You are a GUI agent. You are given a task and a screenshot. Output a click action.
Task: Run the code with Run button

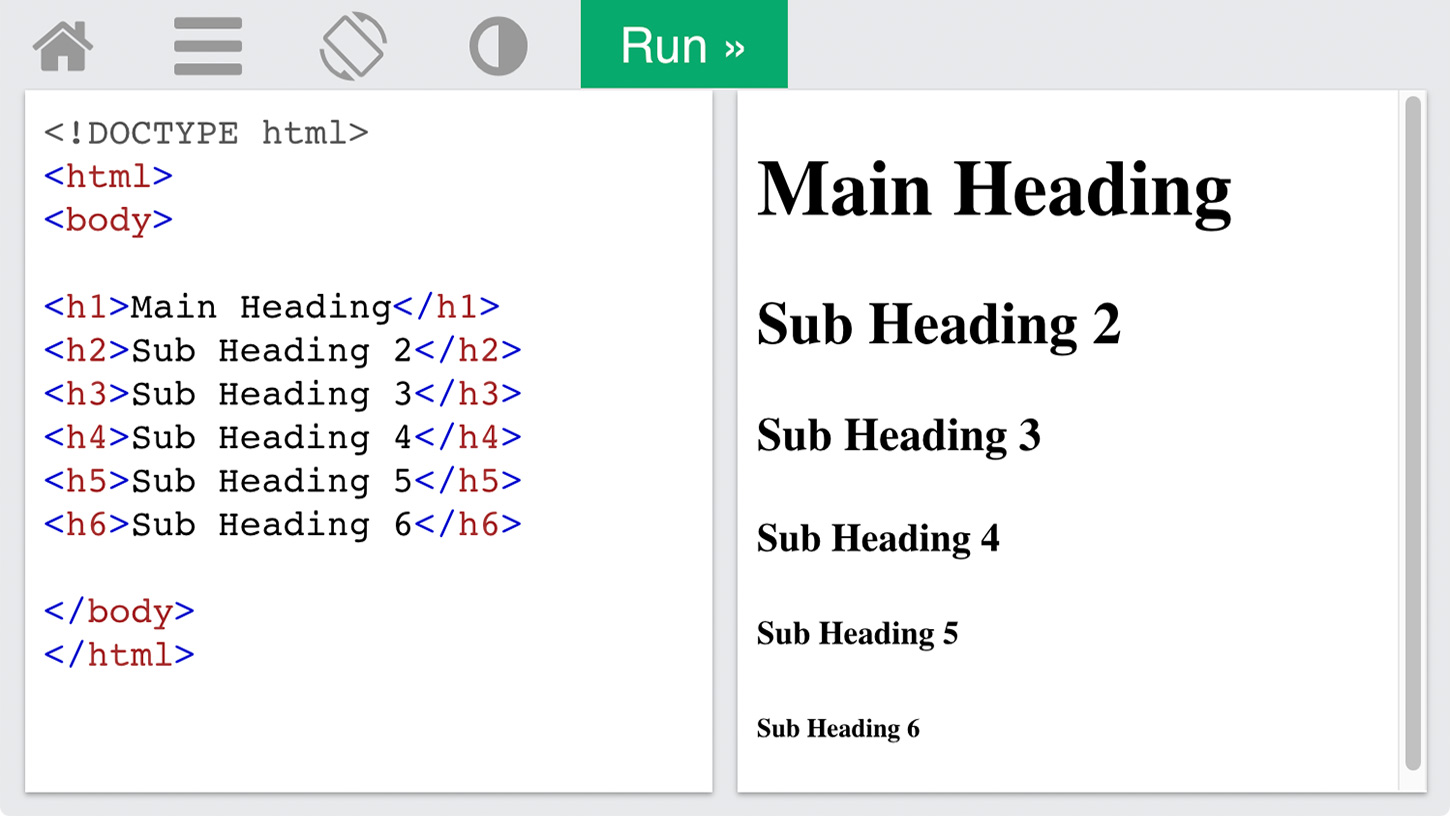(x=684, y=44)
